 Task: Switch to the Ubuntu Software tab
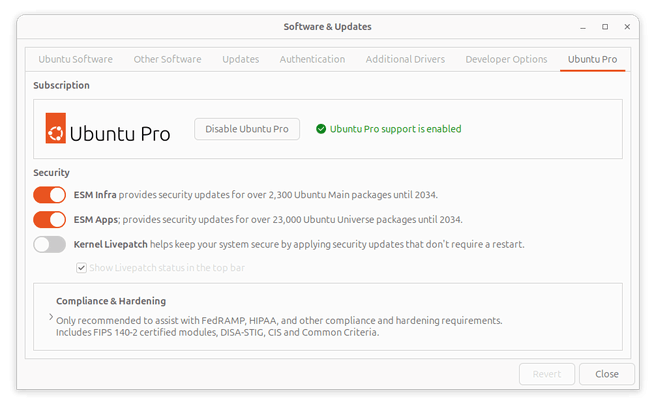click(75, 59)
